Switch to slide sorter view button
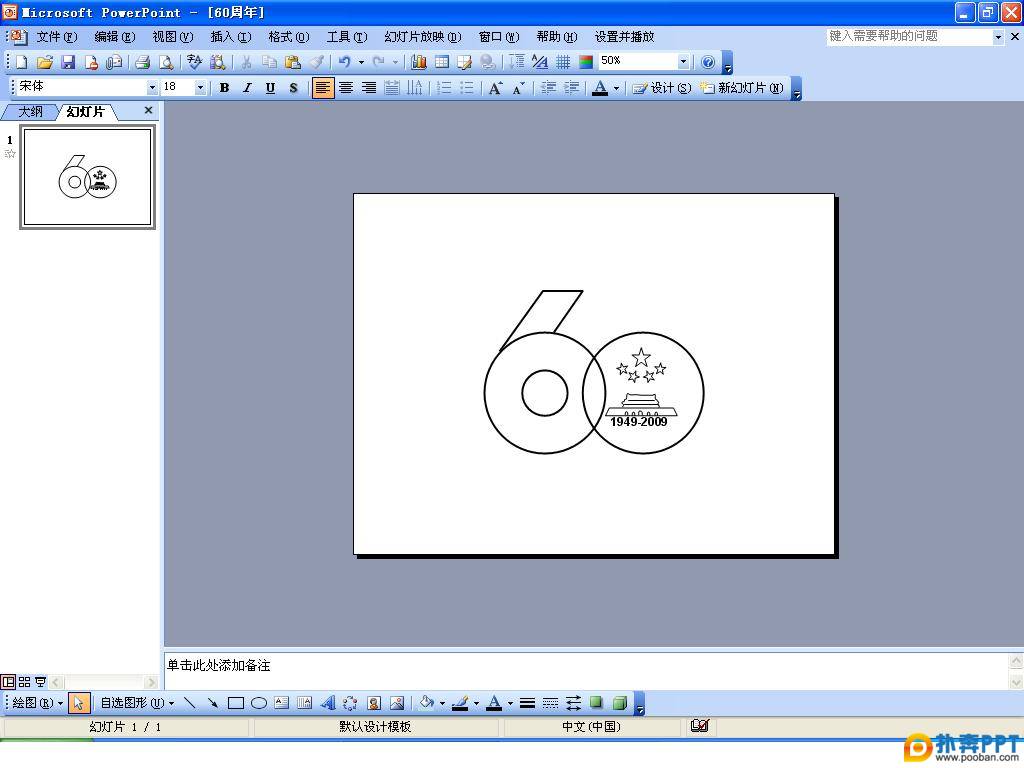The height and width of the screenshot is (768, 1024). click(24, 682)
